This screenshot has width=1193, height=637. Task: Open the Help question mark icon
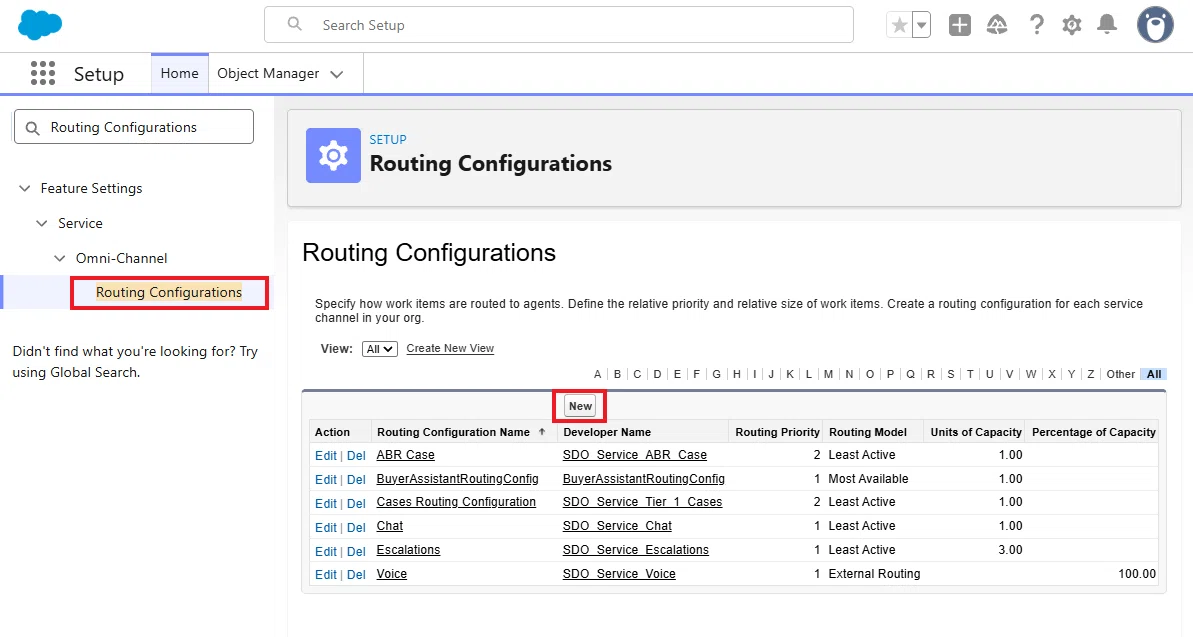(x=1036, y=25)
